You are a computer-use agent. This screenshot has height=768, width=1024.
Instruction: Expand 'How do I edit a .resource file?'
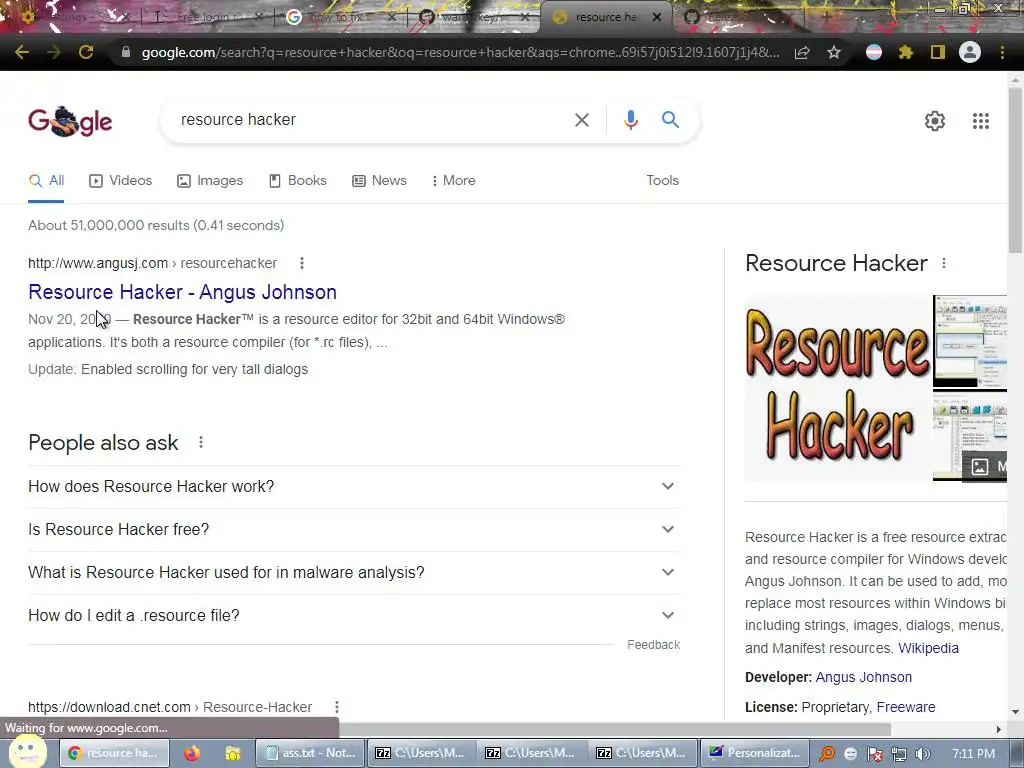pos(354,616)
